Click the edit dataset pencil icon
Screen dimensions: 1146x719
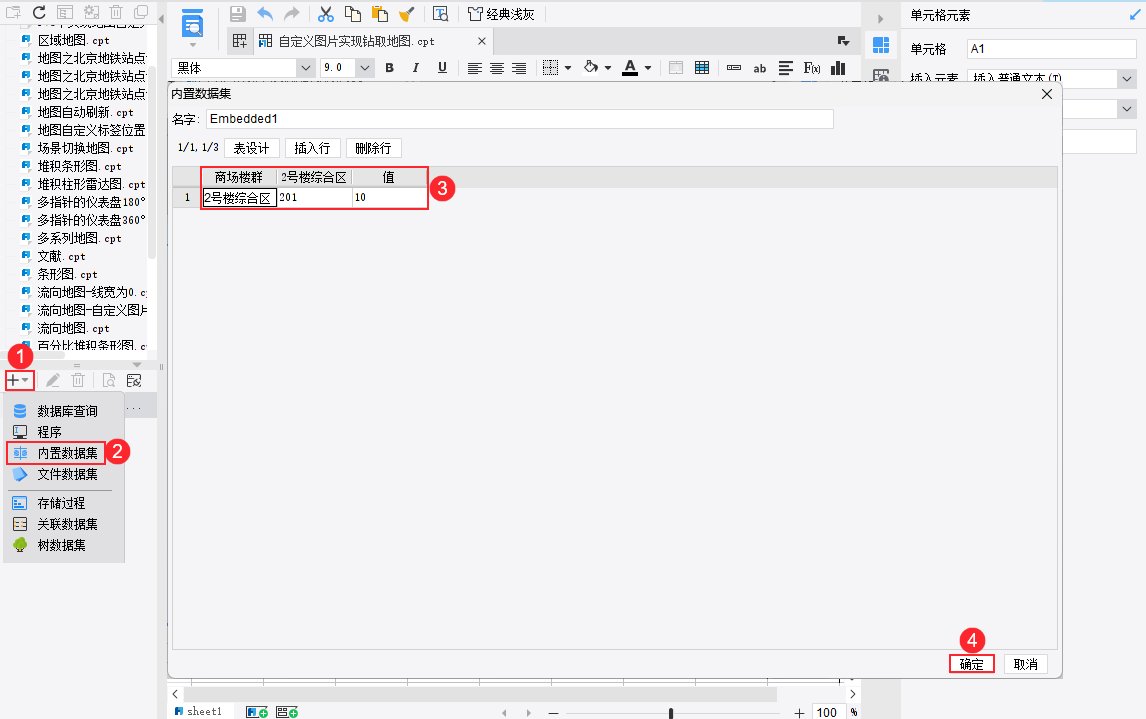(x=53, y=381)
